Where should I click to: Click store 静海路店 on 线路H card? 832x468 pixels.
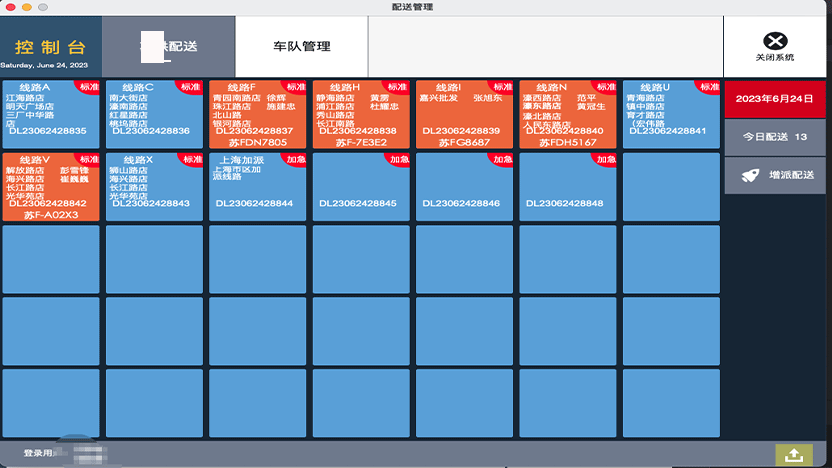point(335,98)
